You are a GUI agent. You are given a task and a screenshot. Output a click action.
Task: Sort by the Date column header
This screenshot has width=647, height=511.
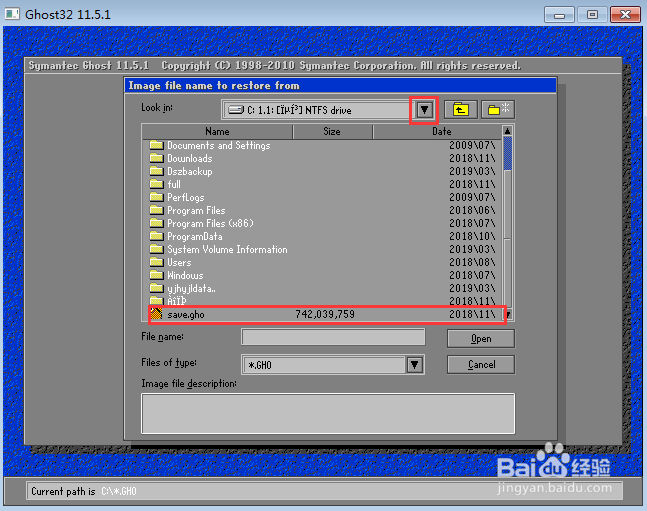(438, 132)
